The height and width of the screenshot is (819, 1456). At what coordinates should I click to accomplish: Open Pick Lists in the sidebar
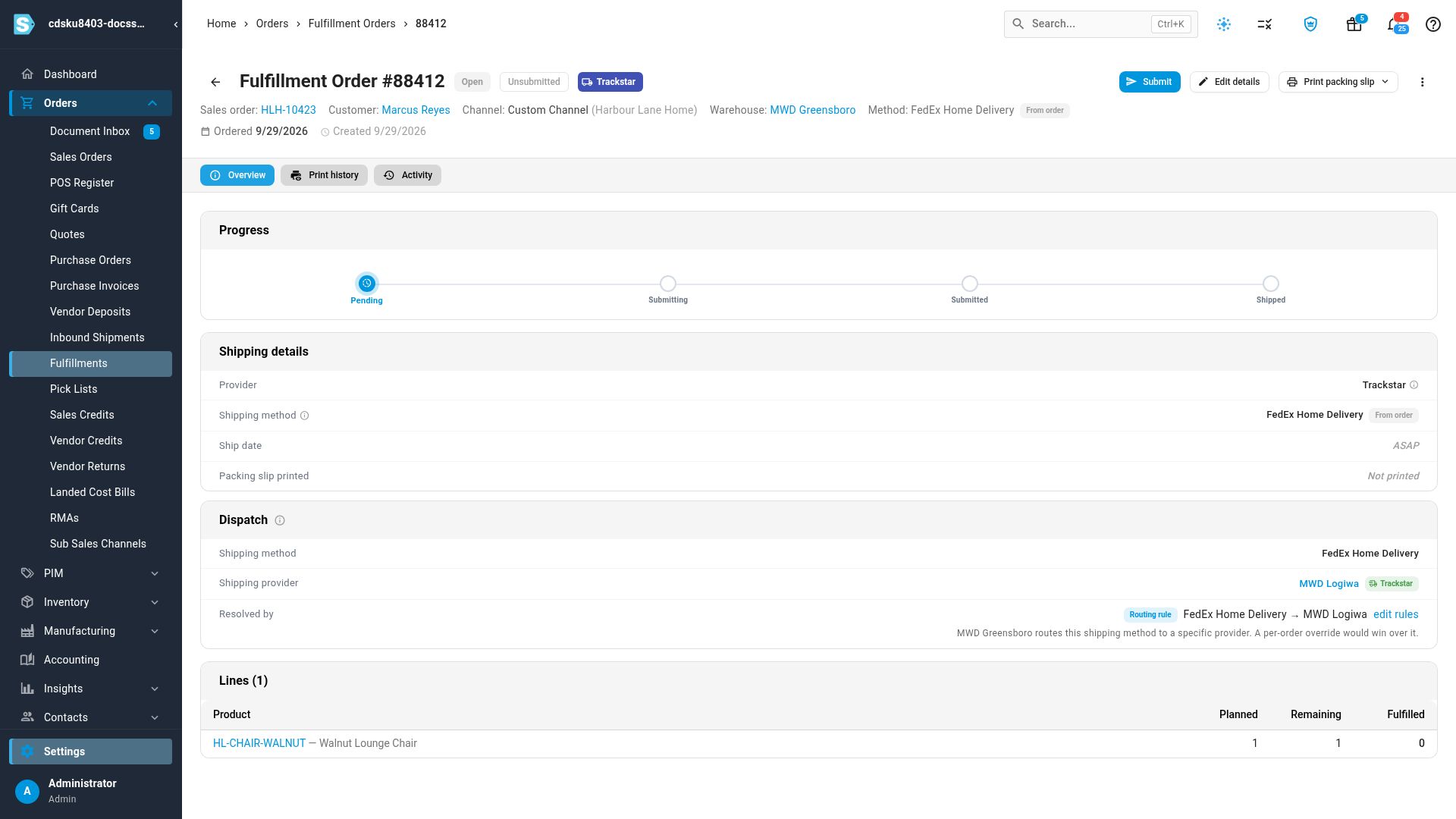coord(91,389)
